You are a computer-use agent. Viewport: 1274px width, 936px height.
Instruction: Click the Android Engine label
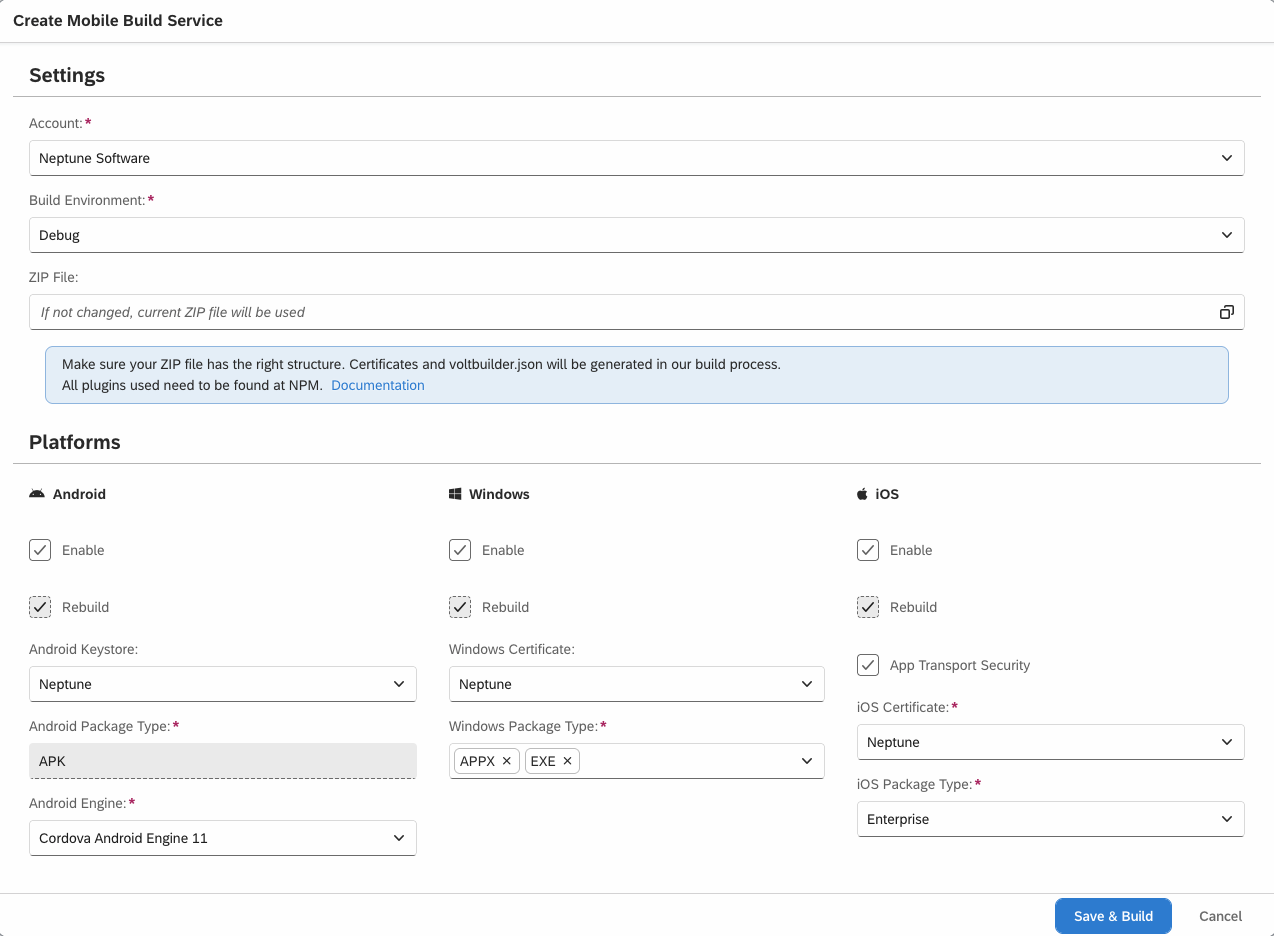pos(78,803)
